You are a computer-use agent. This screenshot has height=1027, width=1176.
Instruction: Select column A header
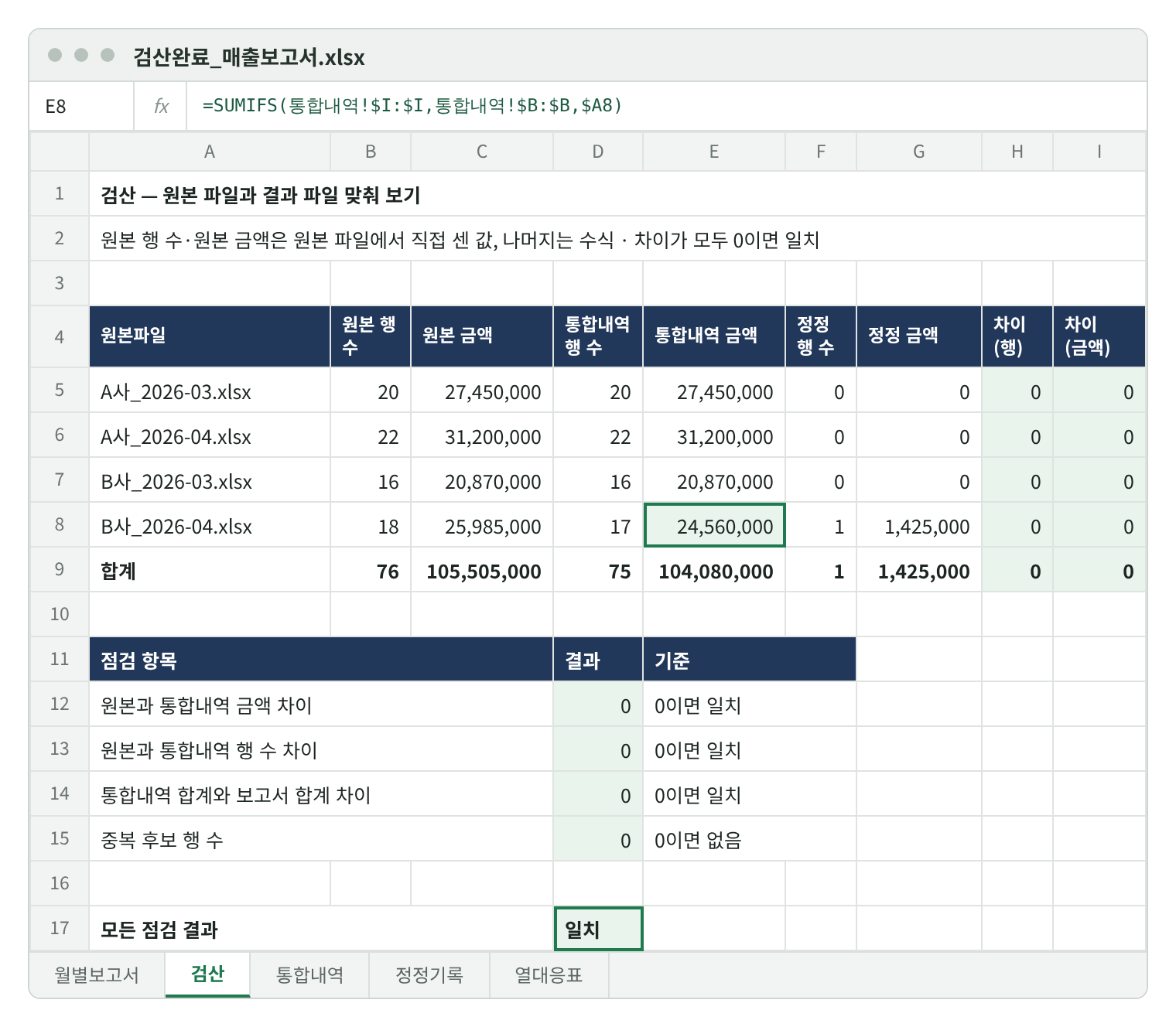[x=210, y=152]
